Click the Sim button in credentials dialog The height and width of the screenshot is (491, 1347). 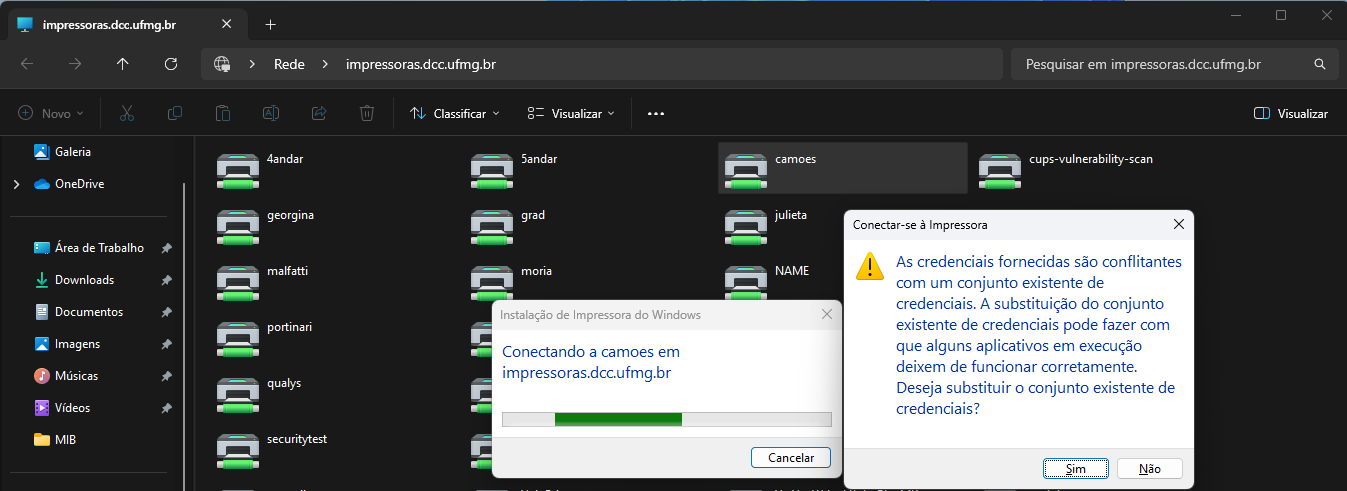[1075, 468]
